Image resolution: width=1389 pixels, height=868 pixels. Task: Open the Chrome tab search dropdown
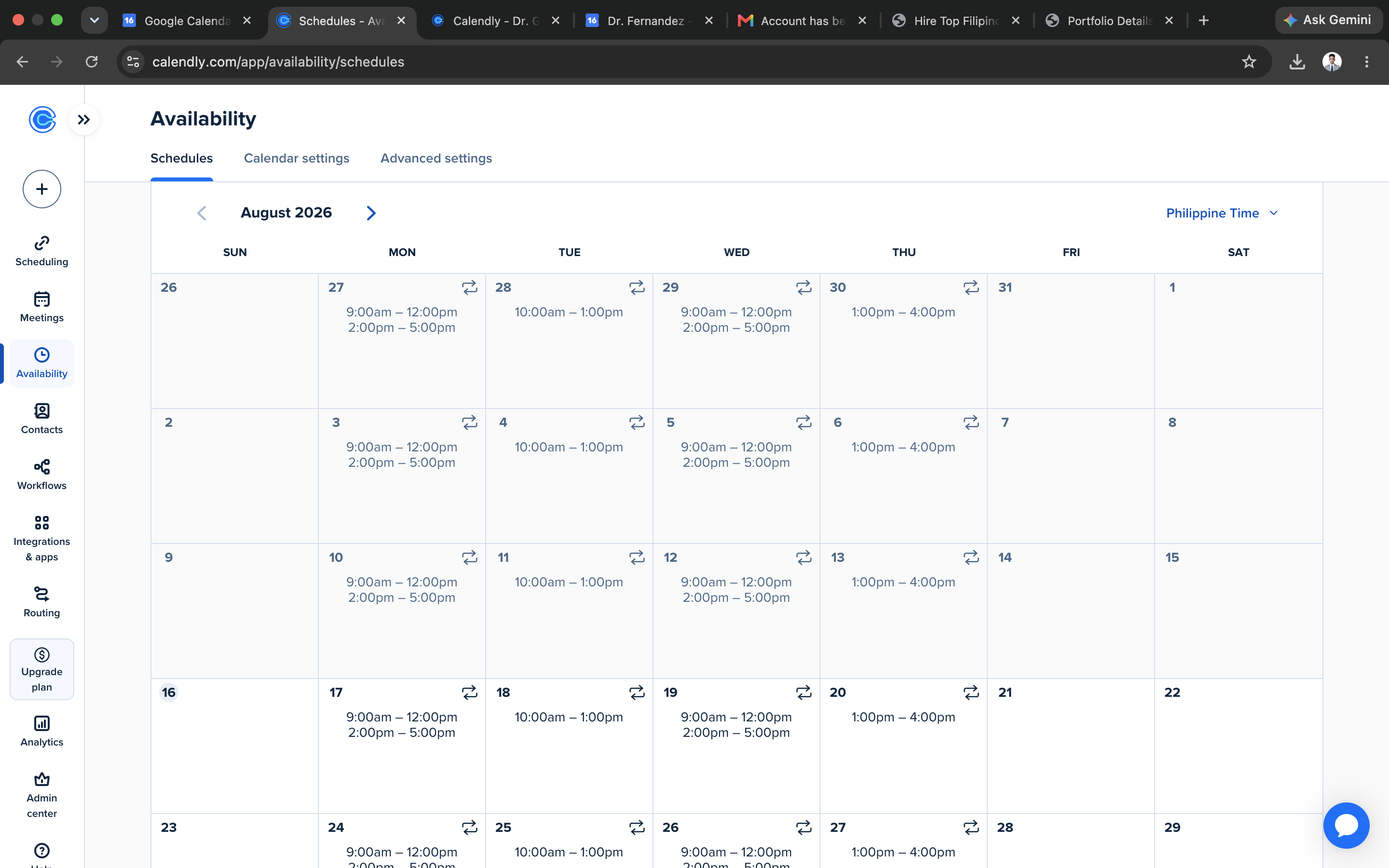coord(94,21)
